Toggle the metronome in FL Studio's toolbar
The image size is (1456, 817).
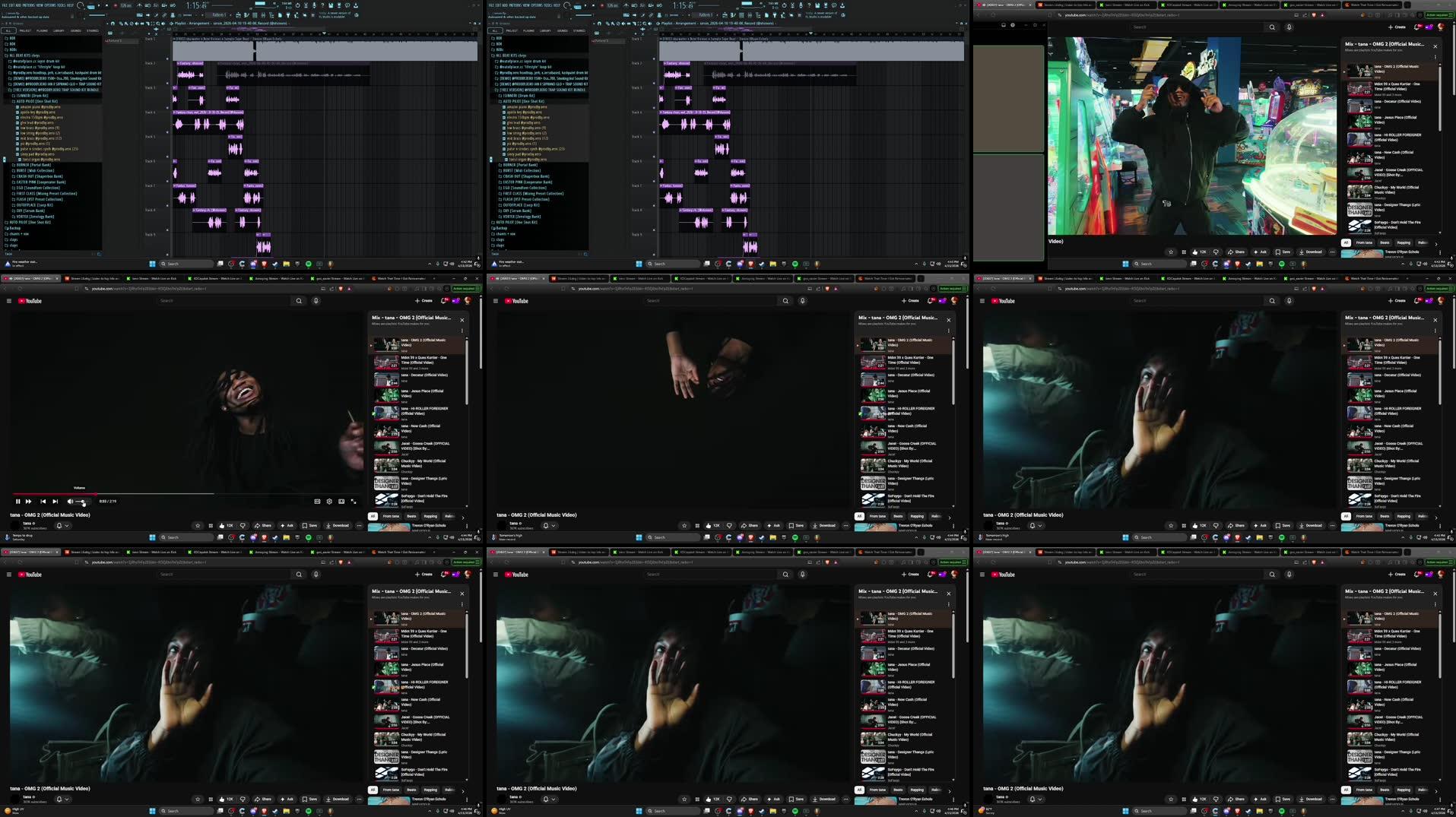139,5
